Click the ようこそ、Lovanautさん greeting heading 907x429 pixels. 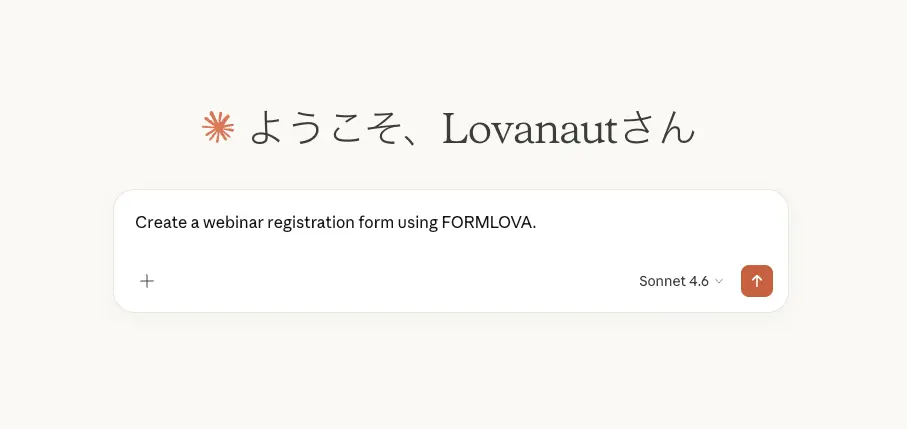pos(471,129)
